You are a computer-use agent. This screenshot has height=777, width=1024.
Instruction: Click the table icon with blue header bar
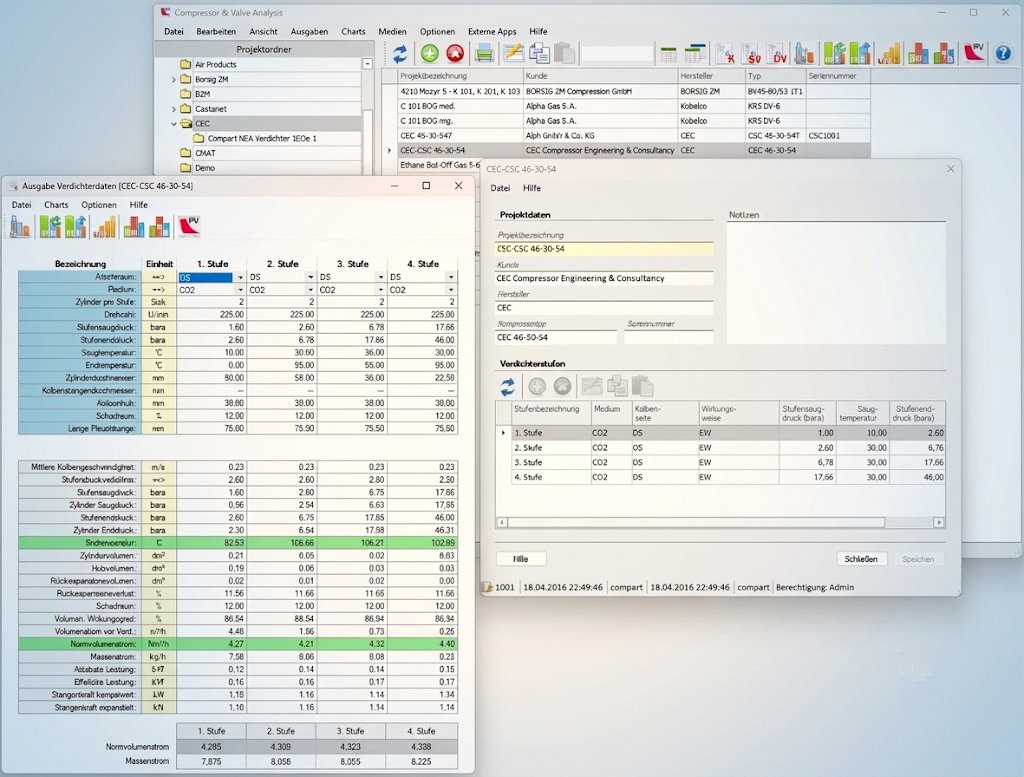pyautogui.click(x=696, y=54)
